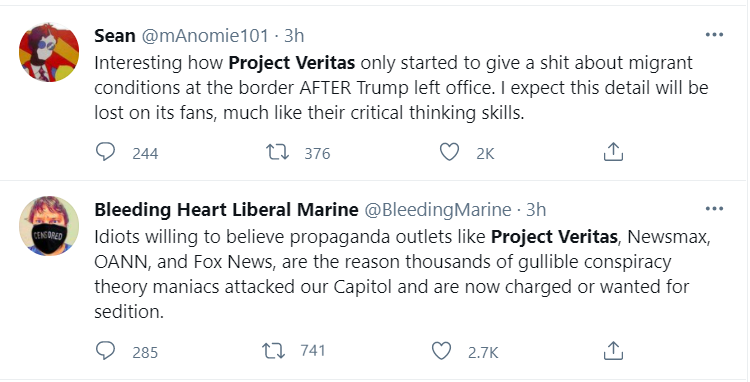Like the Bleeding Heart Liberal Marine tweet

pyautogui.click(x=441, y=351)
